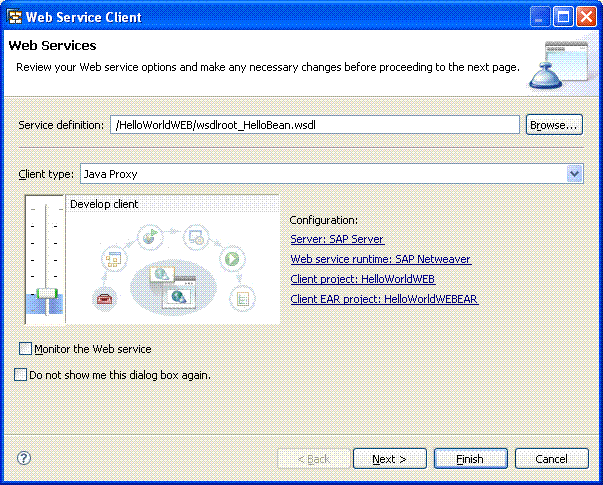The width and height of the screenshot is (603, 485).
Task: Click the central globe windows image
Action: pyautogui.click(x=170, y=282)
